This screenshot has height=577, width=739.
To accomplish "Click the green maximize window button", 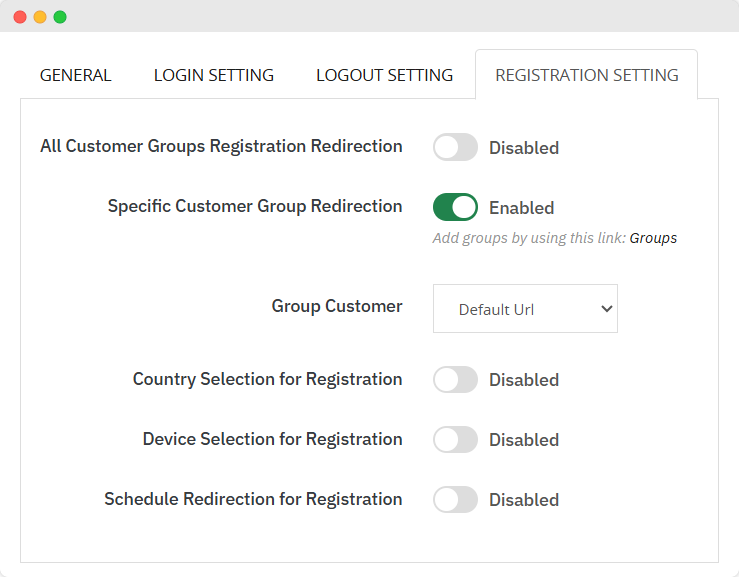I will tap(60, 17).
